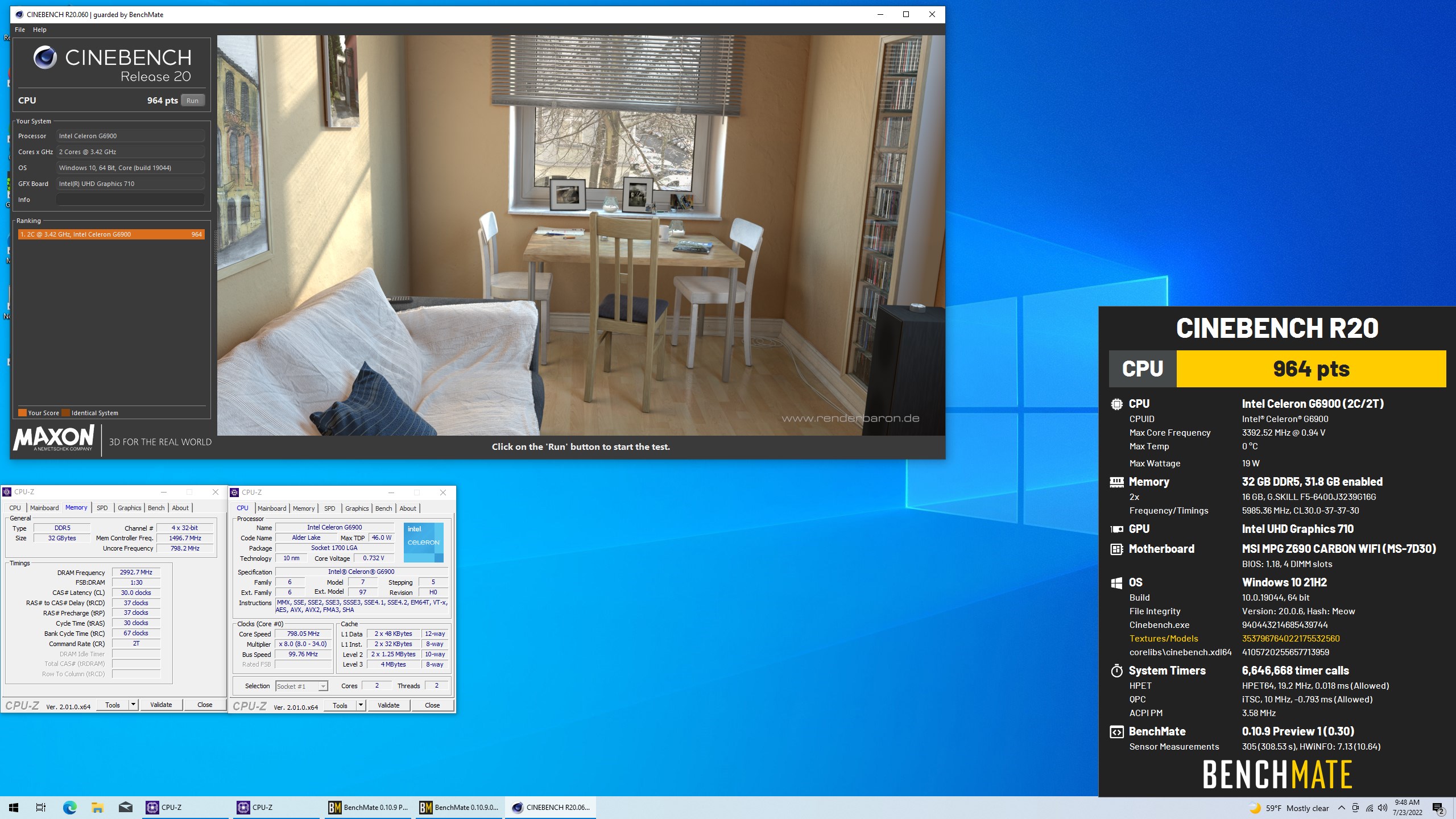Open the Graphics tab in the Memory CPU-Z window
This screenshot has width=1456, height=819.
pyautogui.click(x=130, y=508)
